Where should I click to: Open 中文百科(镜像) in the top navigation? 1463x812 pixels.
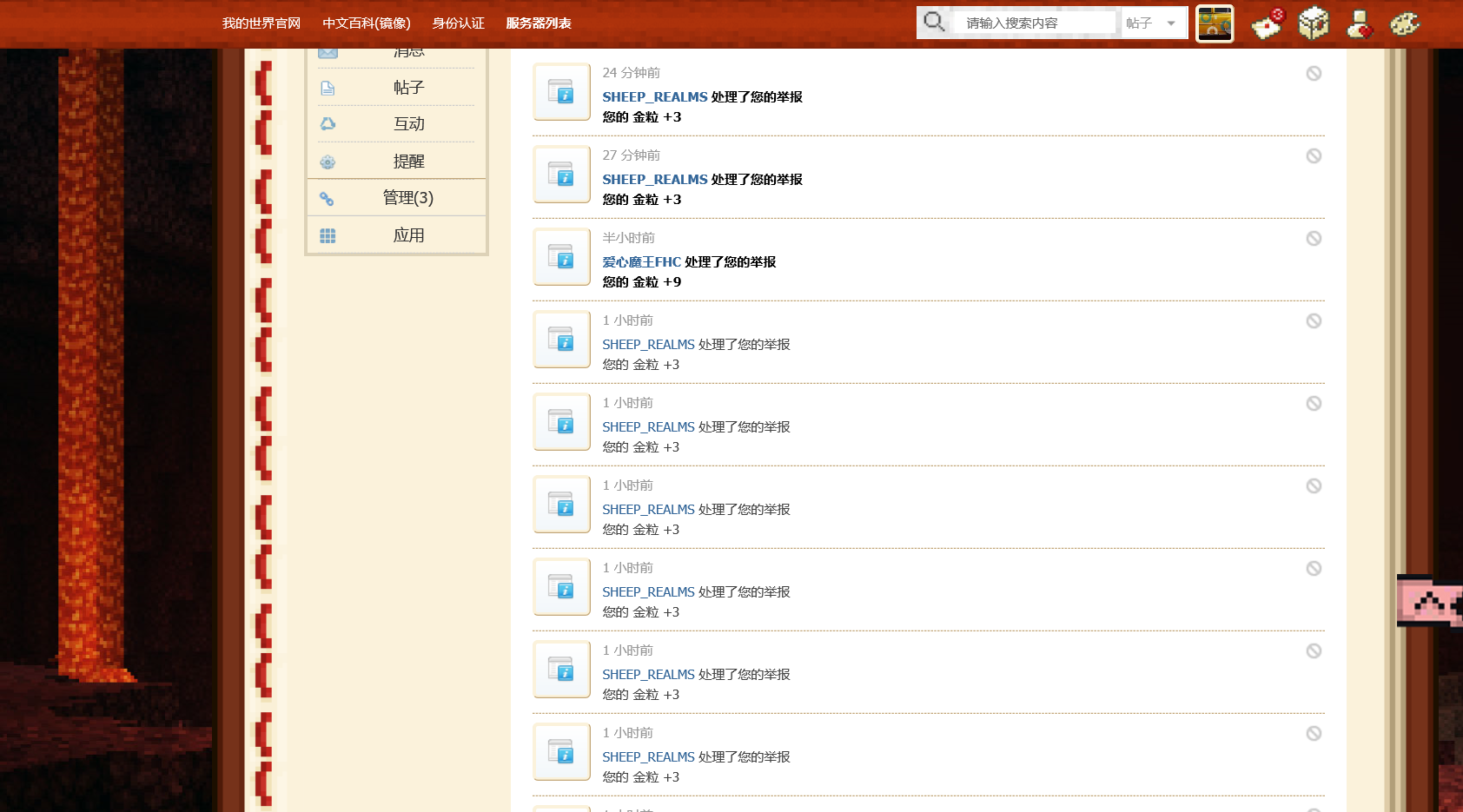[x=367, y=23]
